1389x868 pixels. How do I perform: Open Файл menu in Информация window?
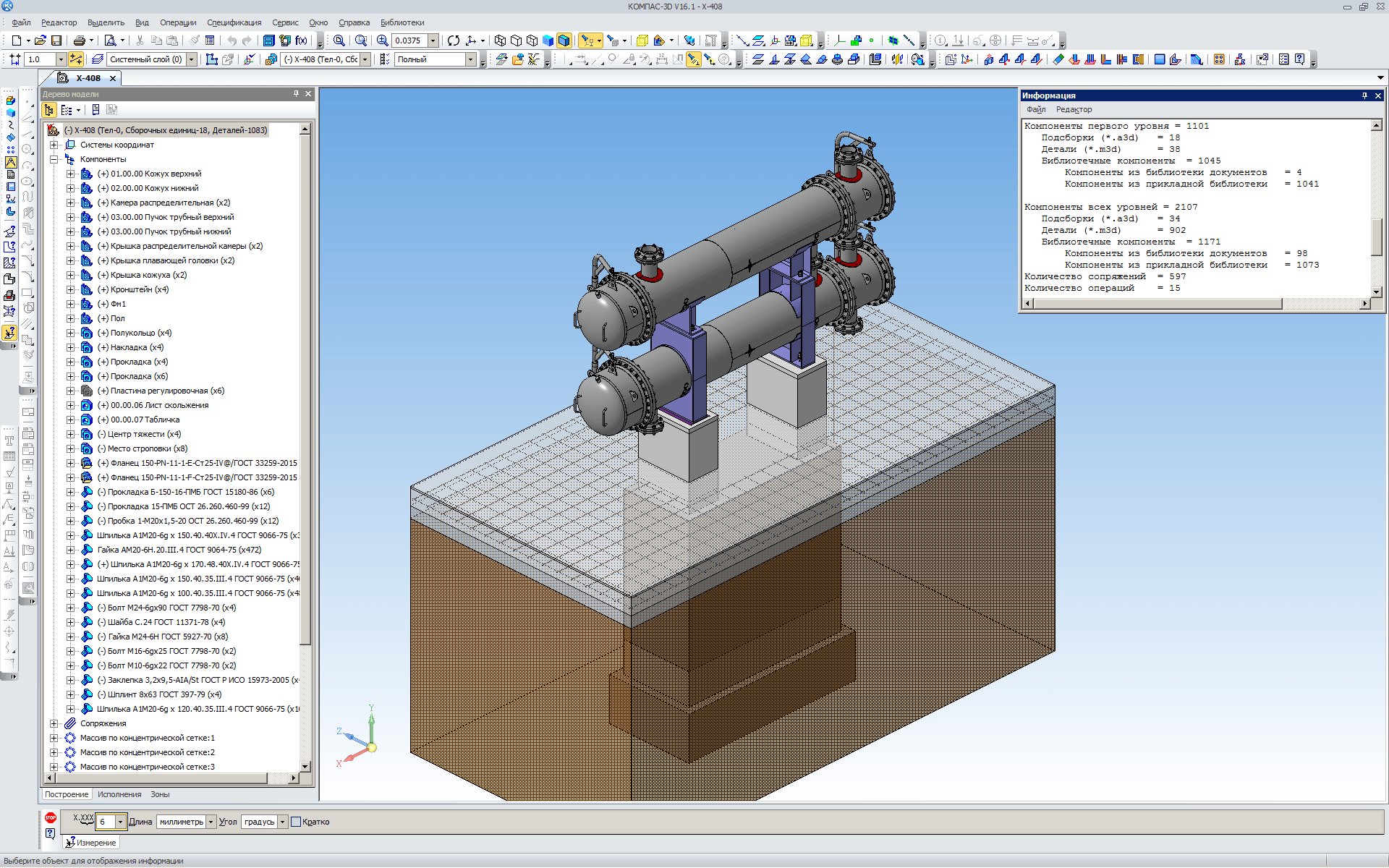[x=1036, y=109]
